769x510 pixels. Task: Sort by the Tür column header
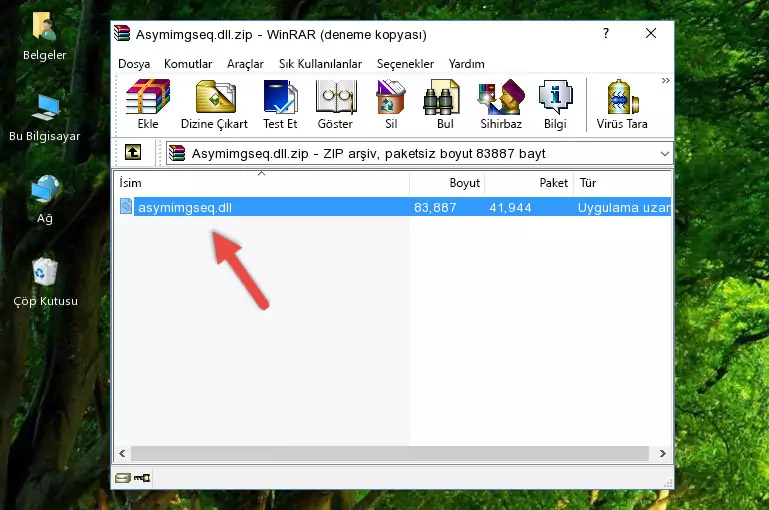click(622, 183)
